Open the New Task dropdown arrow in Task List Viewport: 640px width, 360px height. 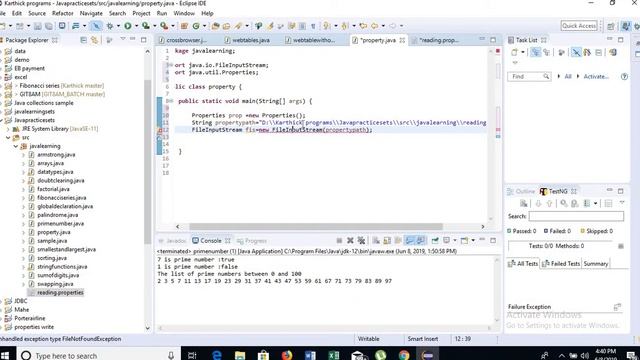click(522, 52)
